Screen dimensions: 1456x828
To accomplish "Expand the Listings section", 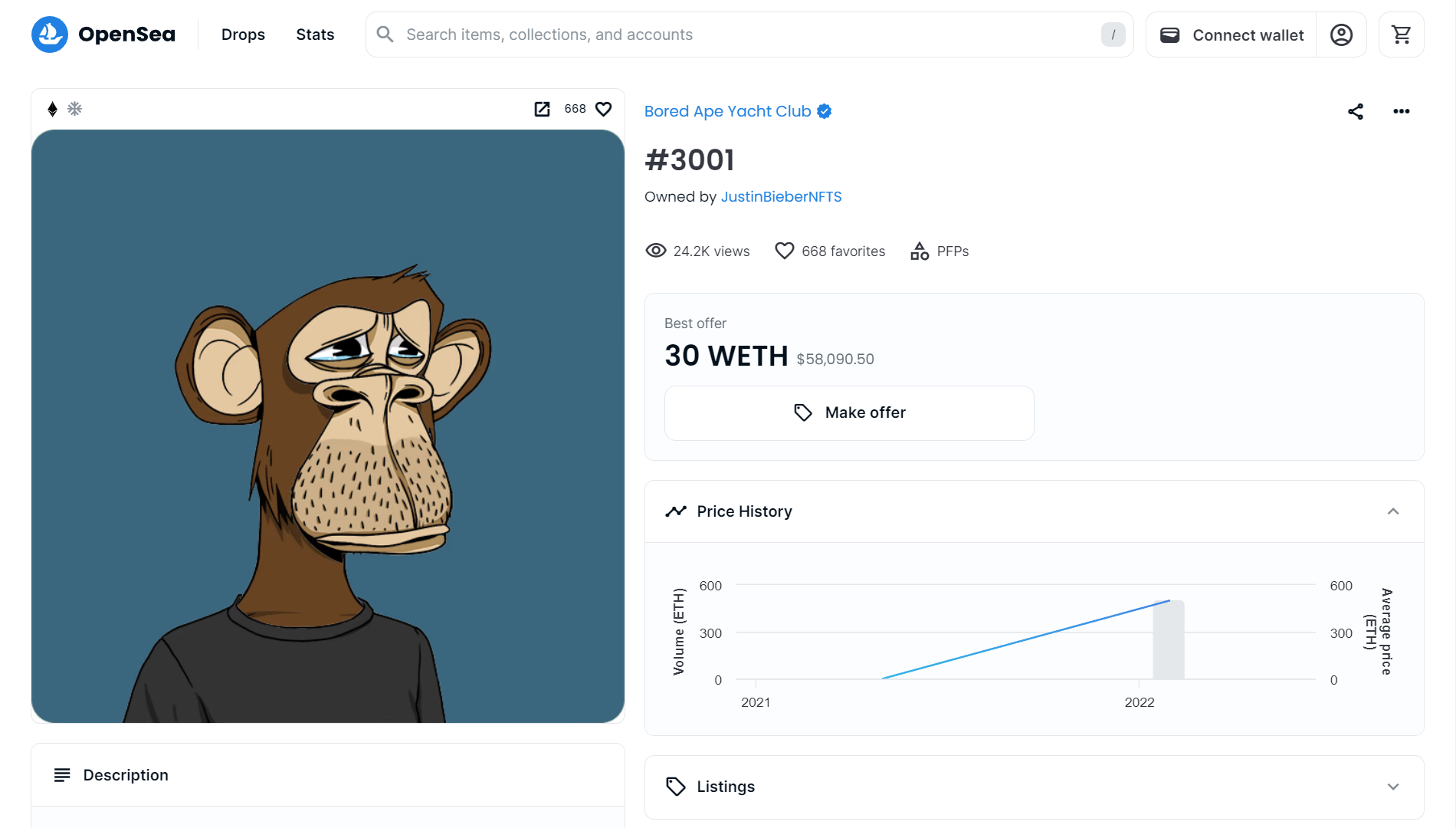I will click(x=1392, y=787).
